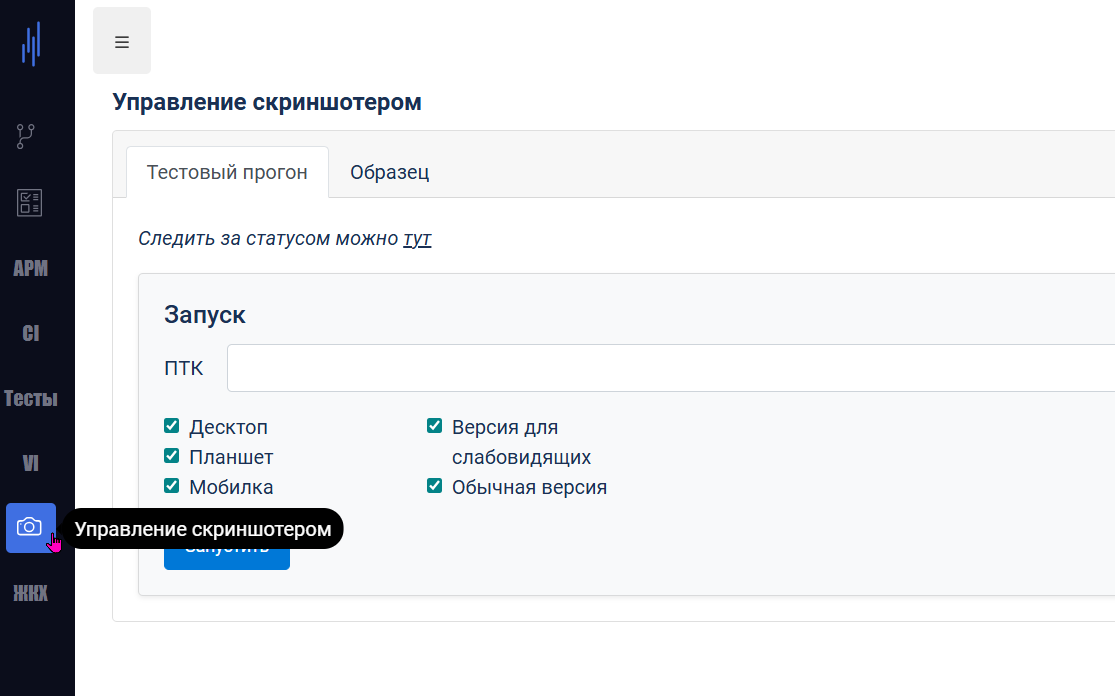Uncheck the Планшет checkbox
Screen dimensions: 1115x696
tap(171, 456)
